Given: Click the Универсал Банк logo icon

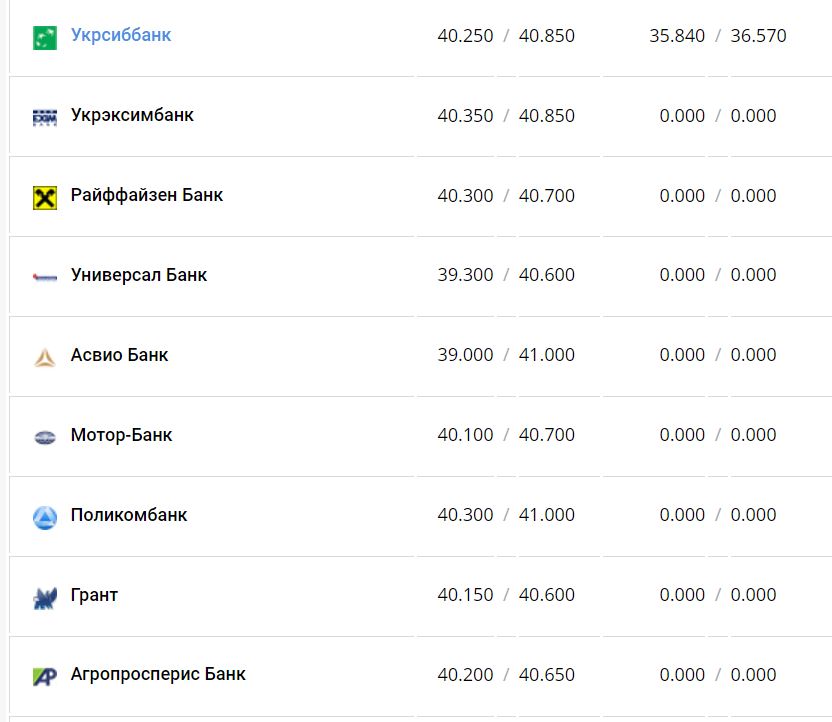Looking at the screenshot, I should pos(45,277).
